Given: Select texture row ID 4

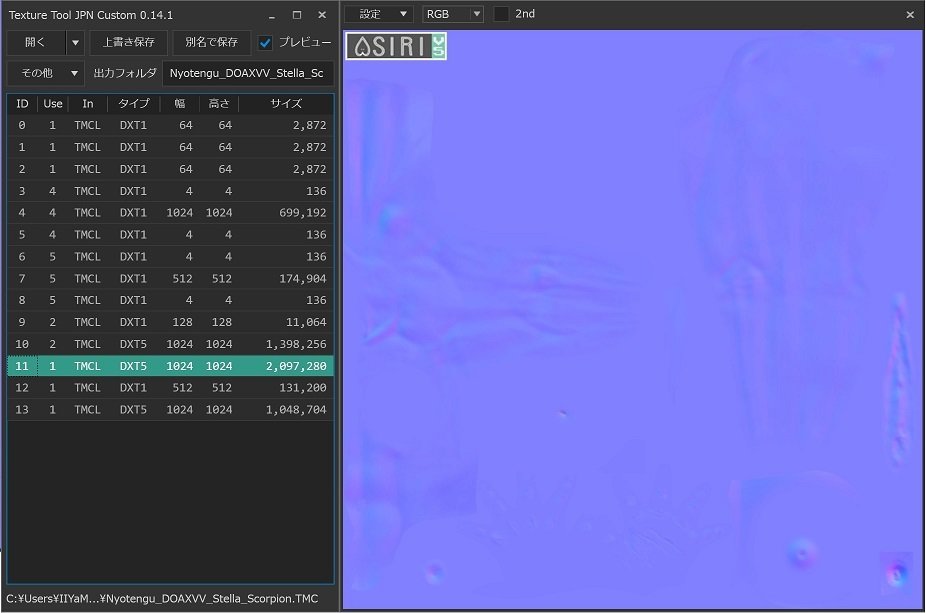Looking at the screenshot, I should pyautogui.click(x=170, y=213).
